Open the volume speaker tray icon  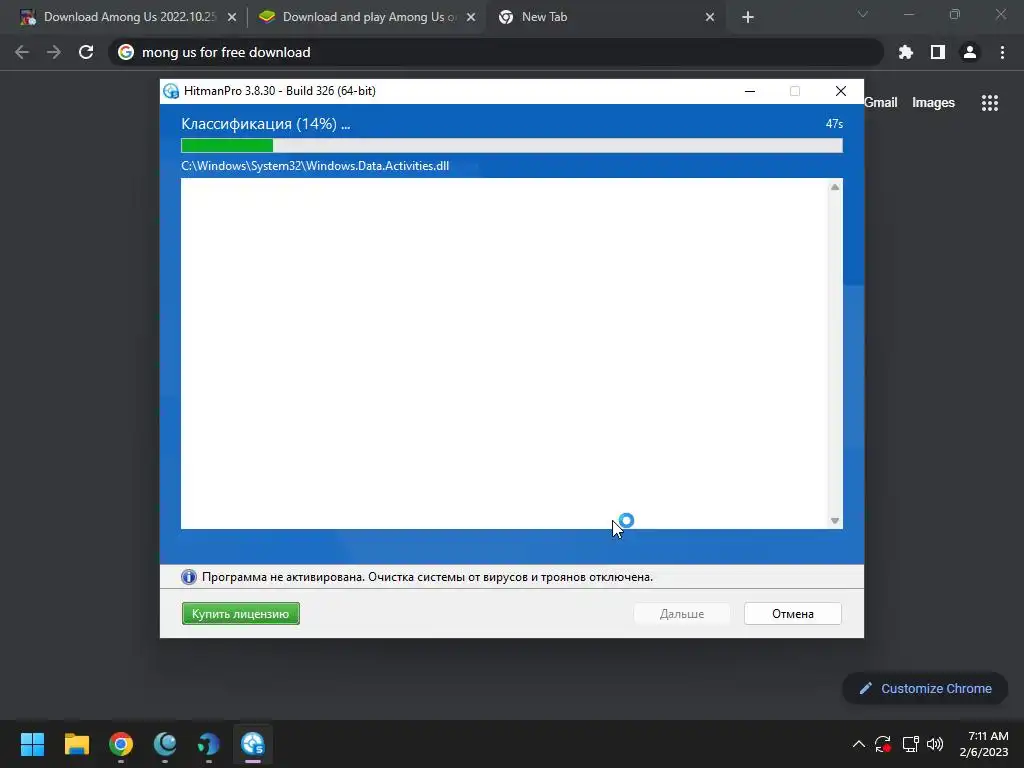[x=935, y=744]
